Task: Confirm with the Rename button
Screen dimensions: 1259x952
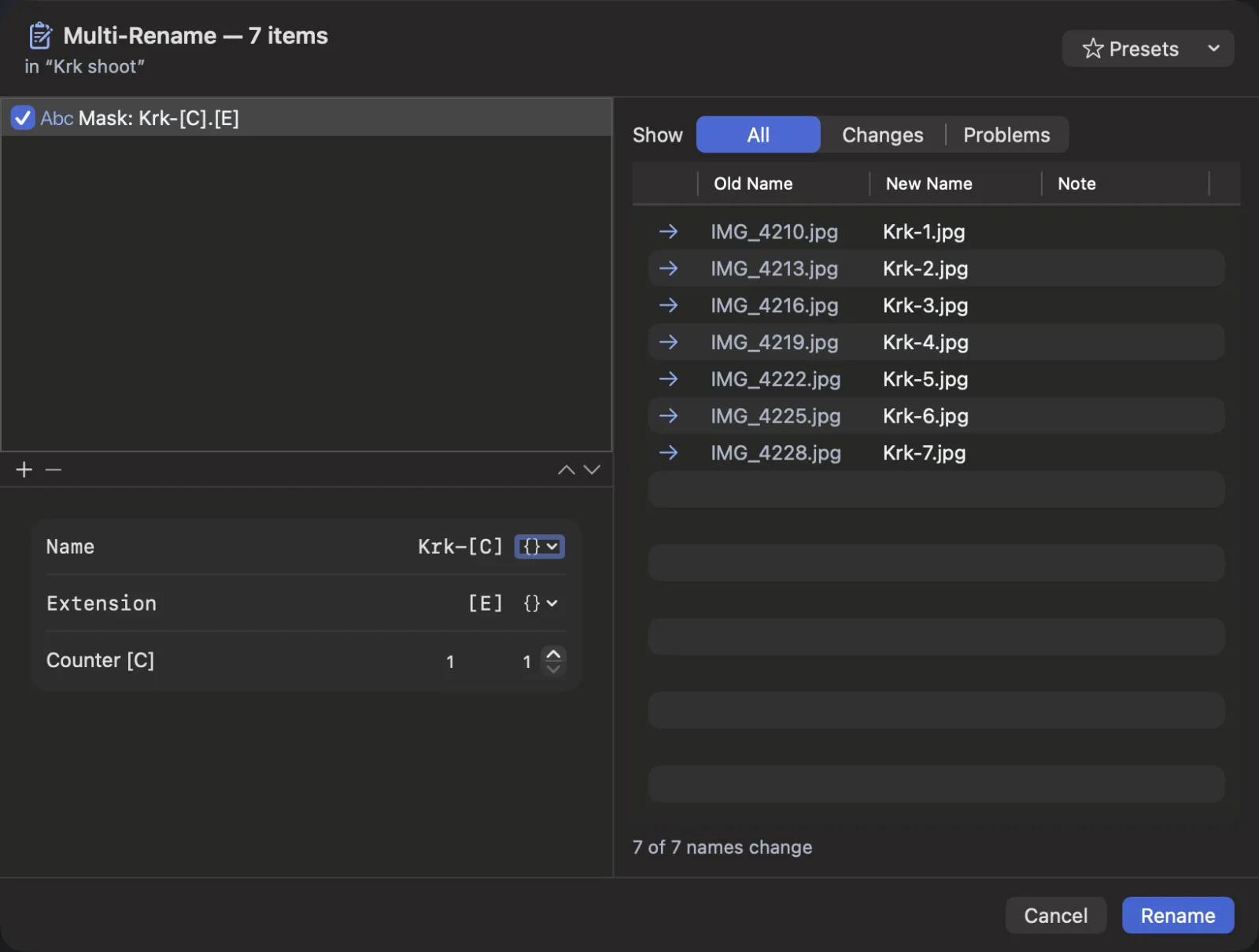Action: pyautogui.click(x=1177, y=915)
